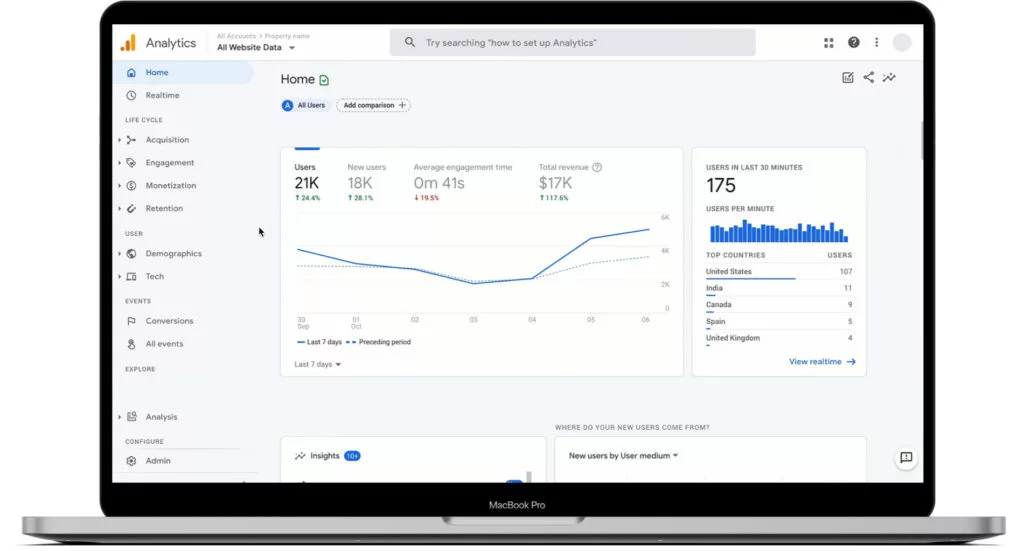The width and height of the screenshot is (1024, 551).
Task: Follow the View realtime link
Action: (822, 362)
